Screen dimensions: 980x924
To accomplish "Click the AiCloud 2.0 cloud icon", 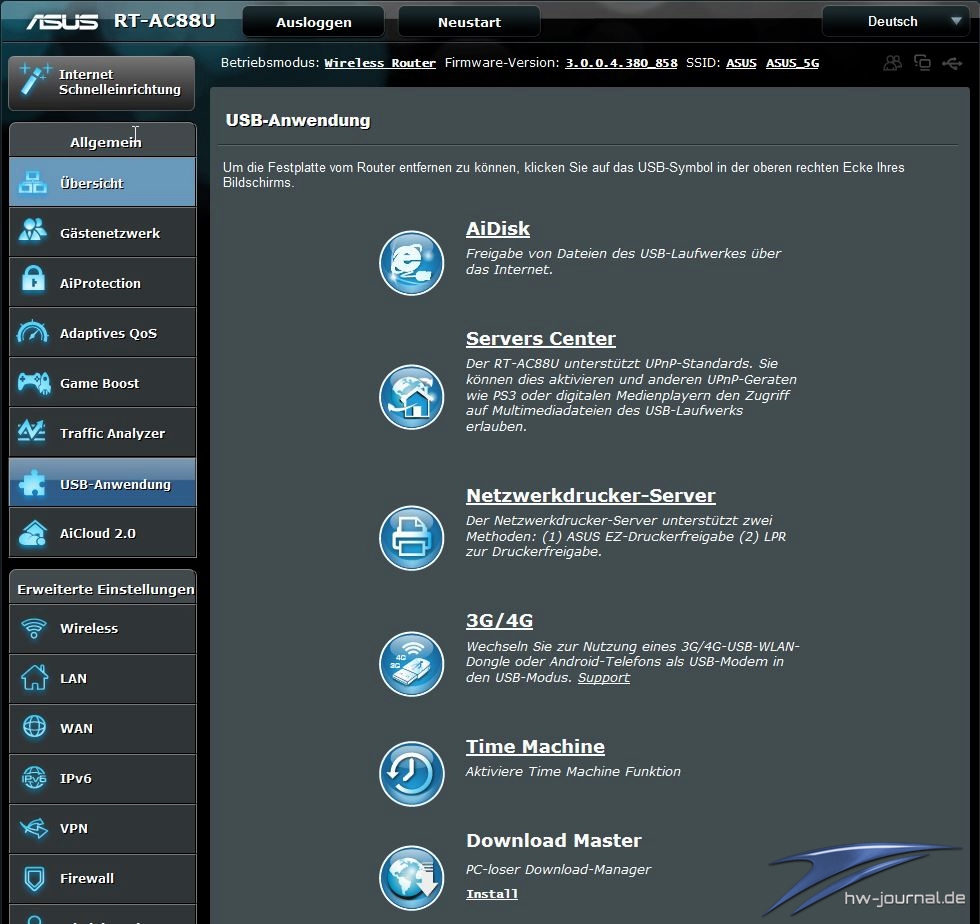I will (33, 533).
